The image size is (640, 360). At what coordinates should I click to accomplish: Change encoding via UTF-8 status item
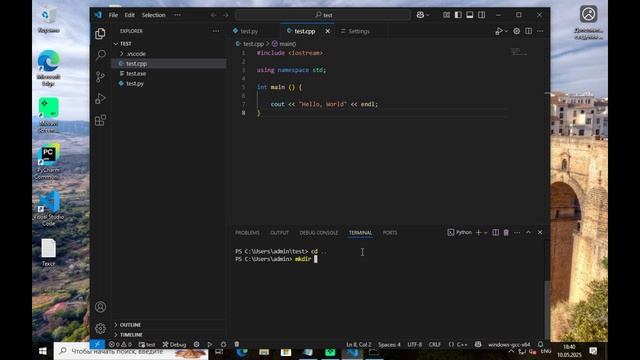[x=415, y=344]
